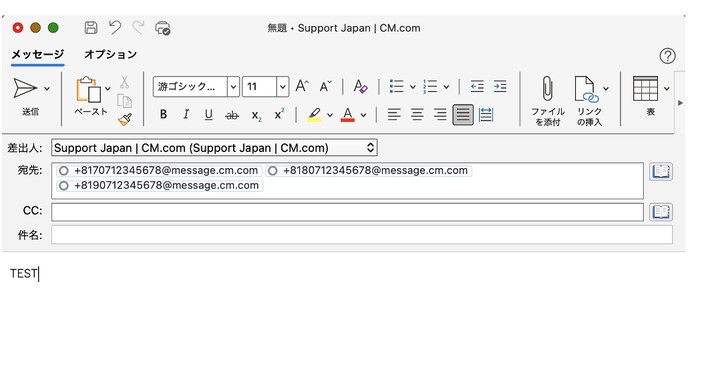Click in the message body after TEST

pyautogui.click(x=39, y=273)
